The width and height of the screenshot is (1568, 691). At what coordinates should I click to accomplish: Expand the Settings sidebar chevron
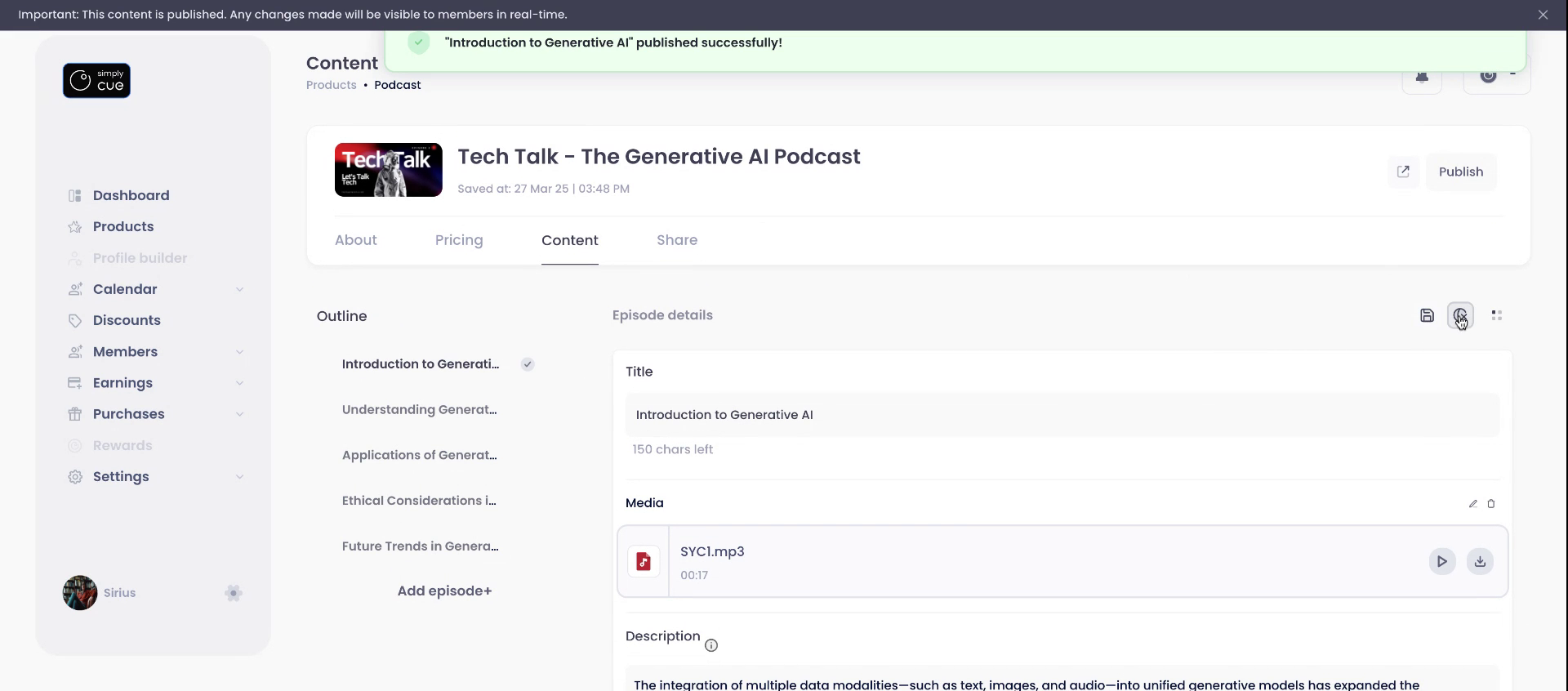click(239, 477)
